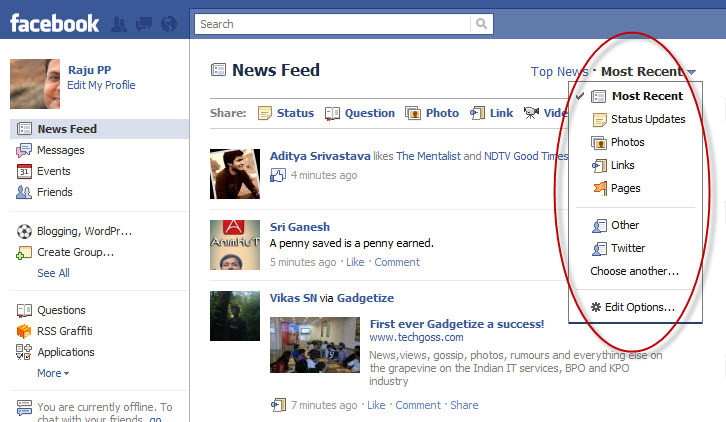Click the Link share icon
The width and height of the screenshot is (726, 422).
click(x=477, y=113)
